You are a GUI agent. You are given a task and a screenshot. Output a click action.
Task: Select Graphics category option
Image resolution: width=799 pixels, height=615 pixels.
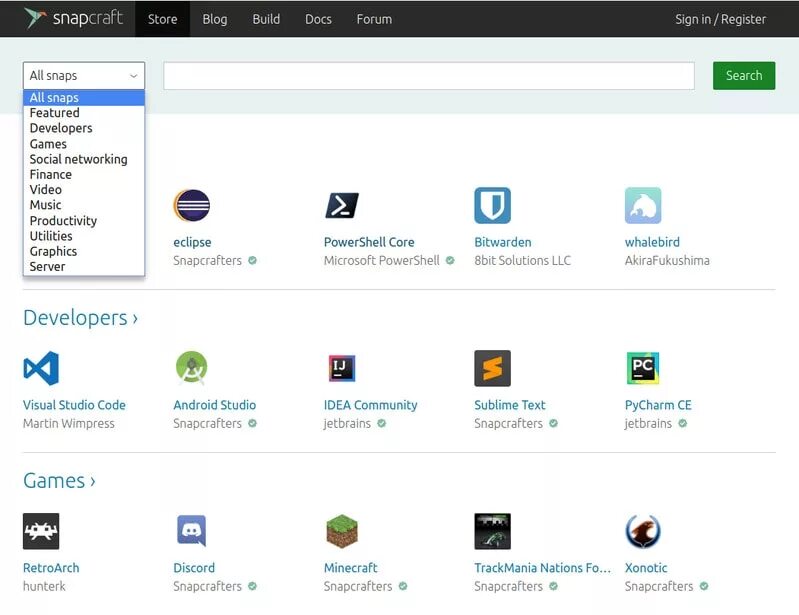84,251
